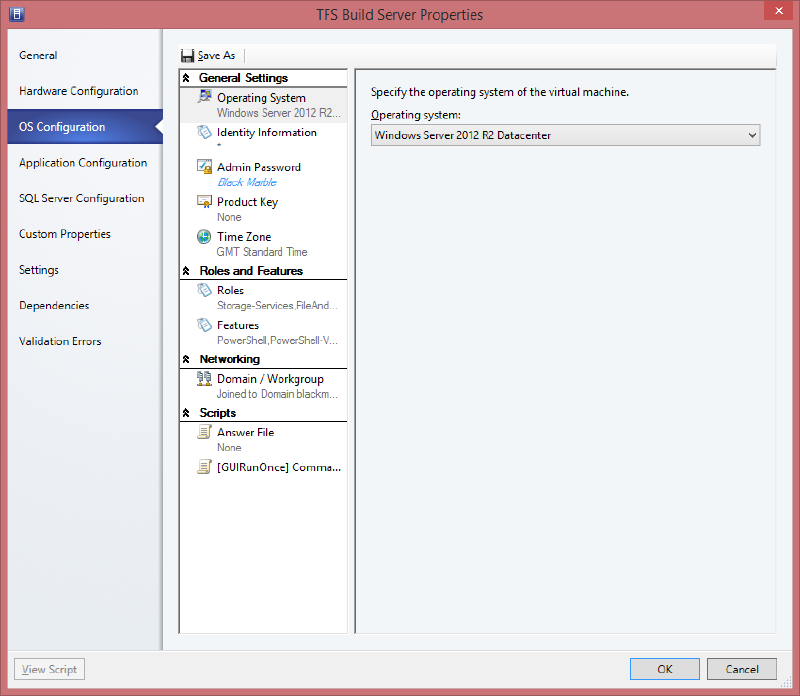
Task: Collapse the Networking section chevron
Action: tap(186, 359)
